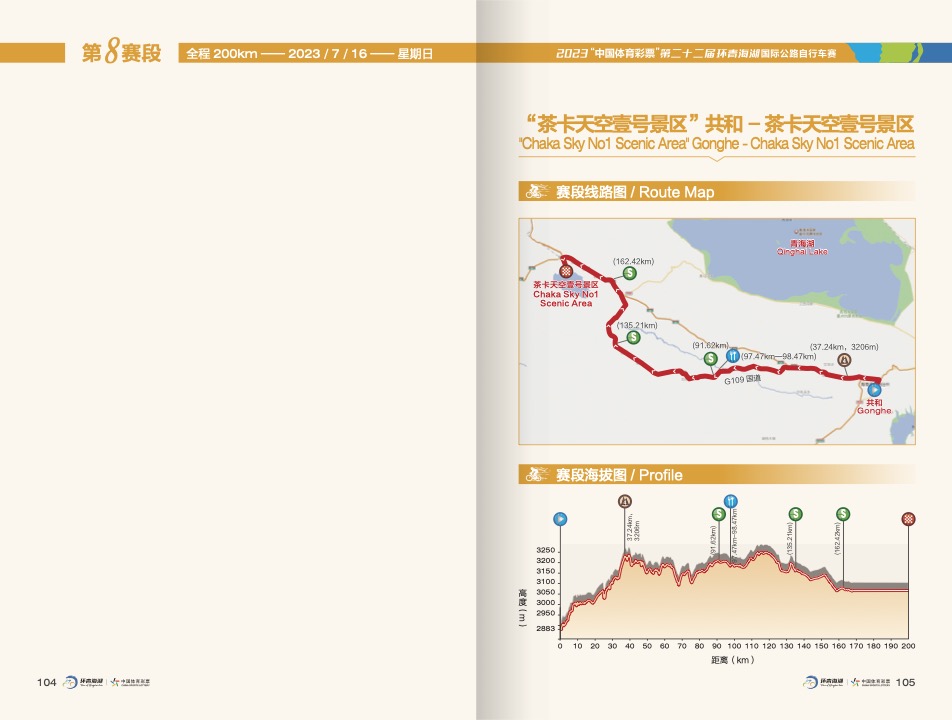
Task: Click the checkered finish icon on route map
Action: tap(567, 271)
